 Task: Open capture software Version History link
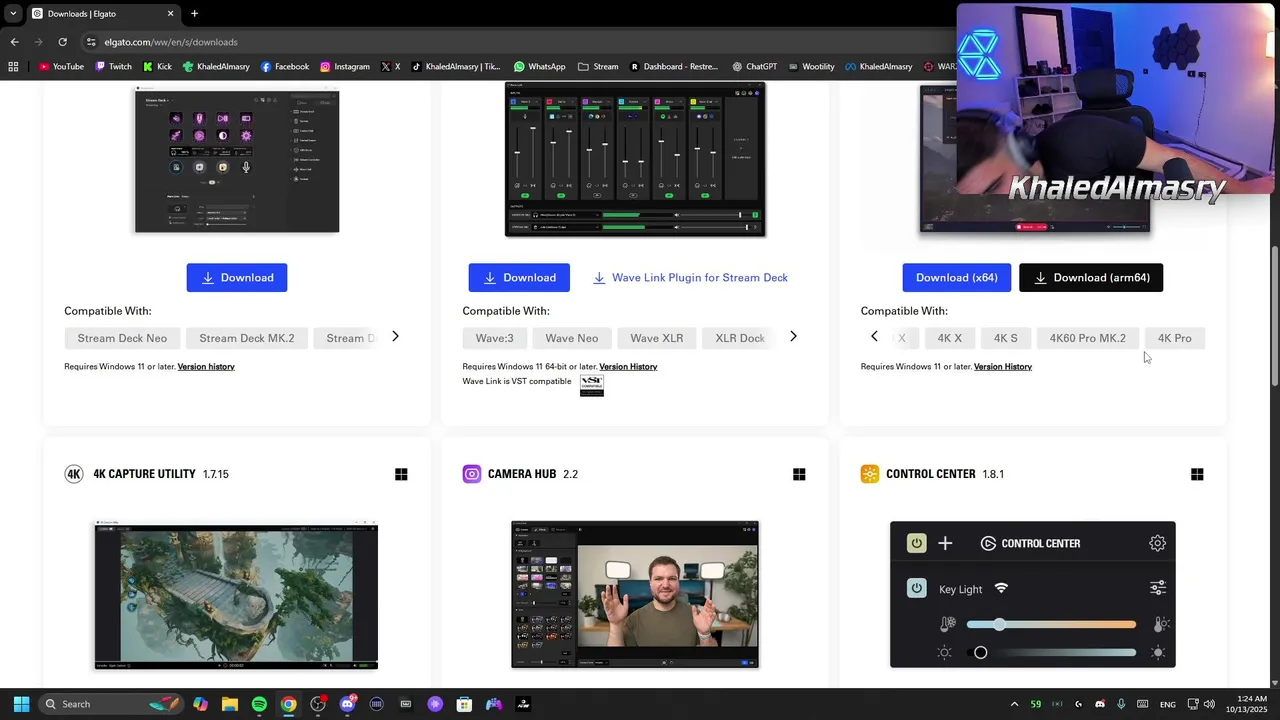coord(1003,367)
